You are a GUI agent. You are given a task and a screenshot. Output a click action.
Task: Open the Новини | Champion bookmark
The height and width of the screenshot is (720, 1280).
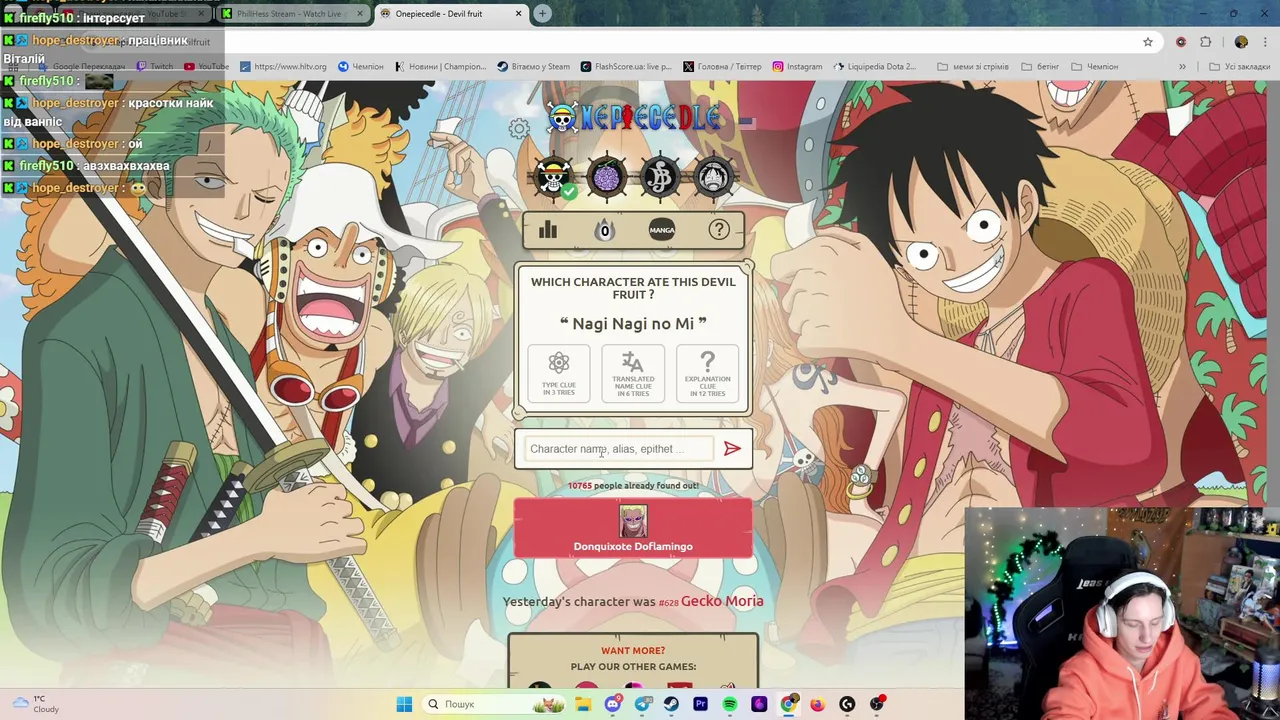pos(440,67)
